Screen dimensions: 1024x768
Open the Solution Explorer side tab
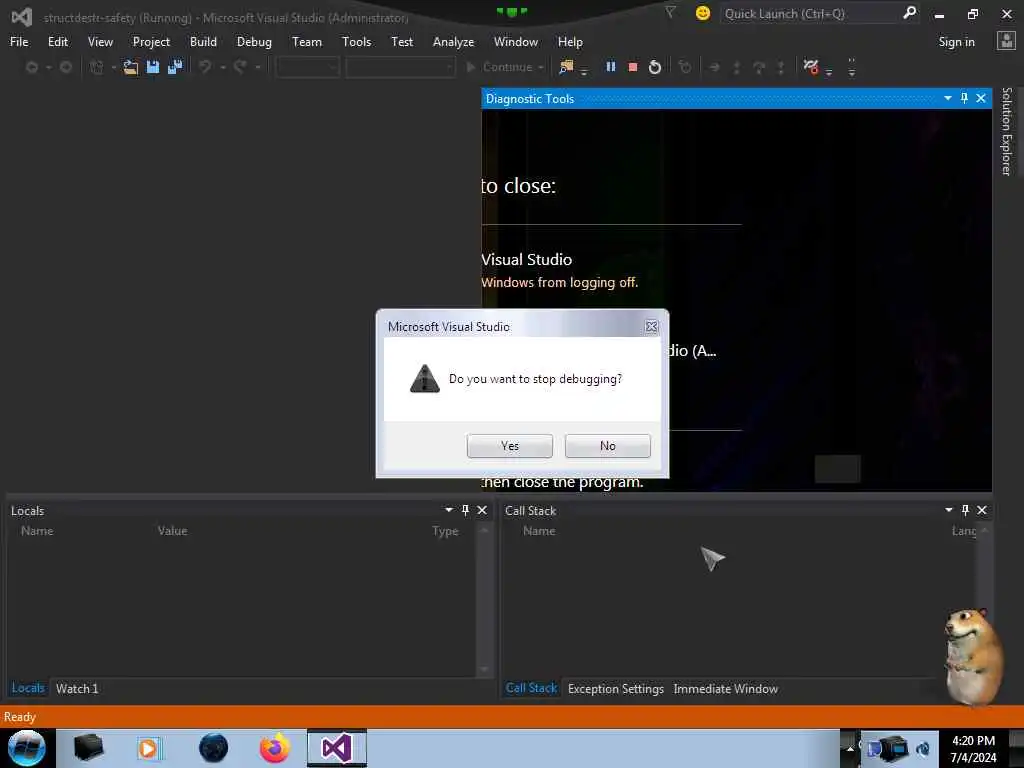pos(1006,131)
